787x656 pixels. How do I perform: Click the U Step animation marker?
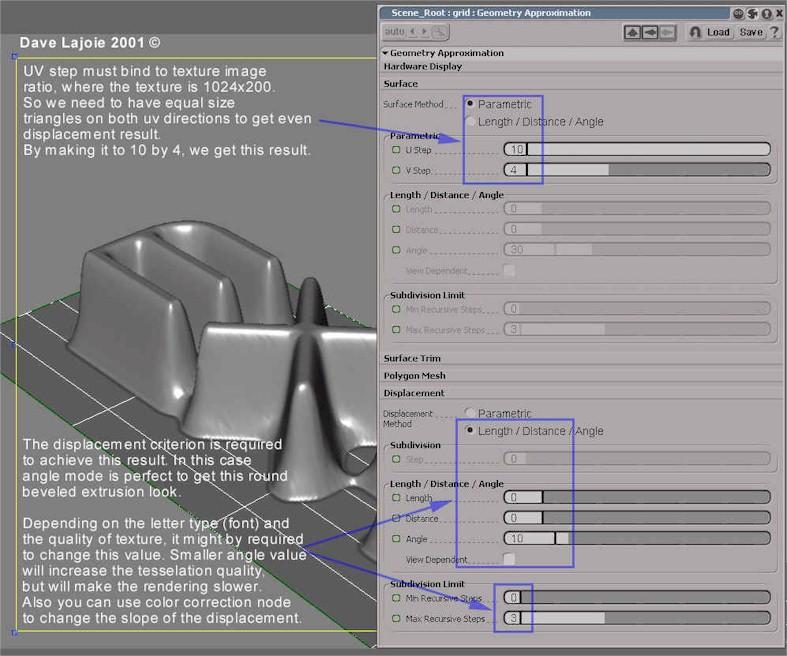click(396, 149)
